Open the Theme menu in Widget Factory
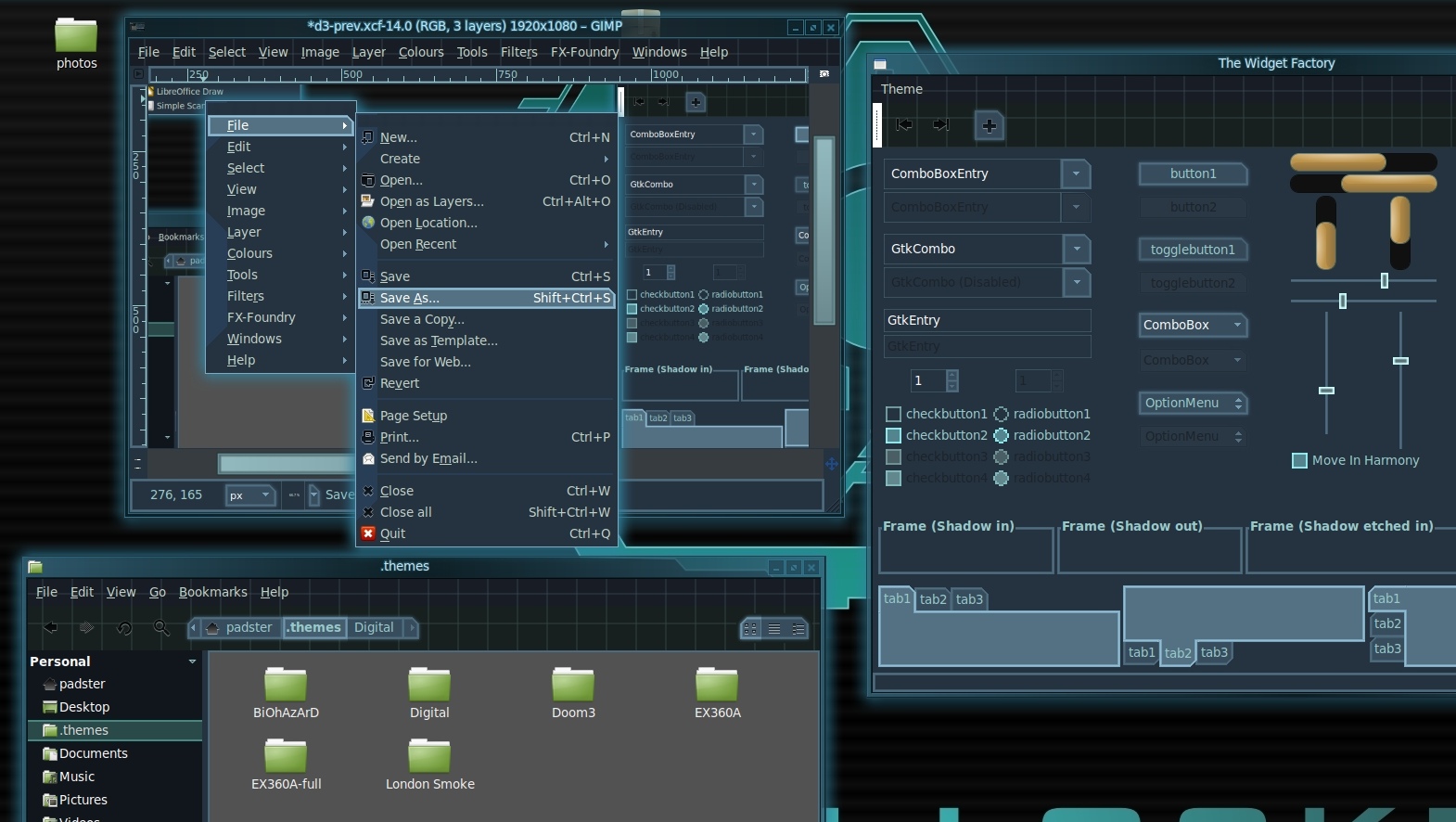 tap(901, 89)
